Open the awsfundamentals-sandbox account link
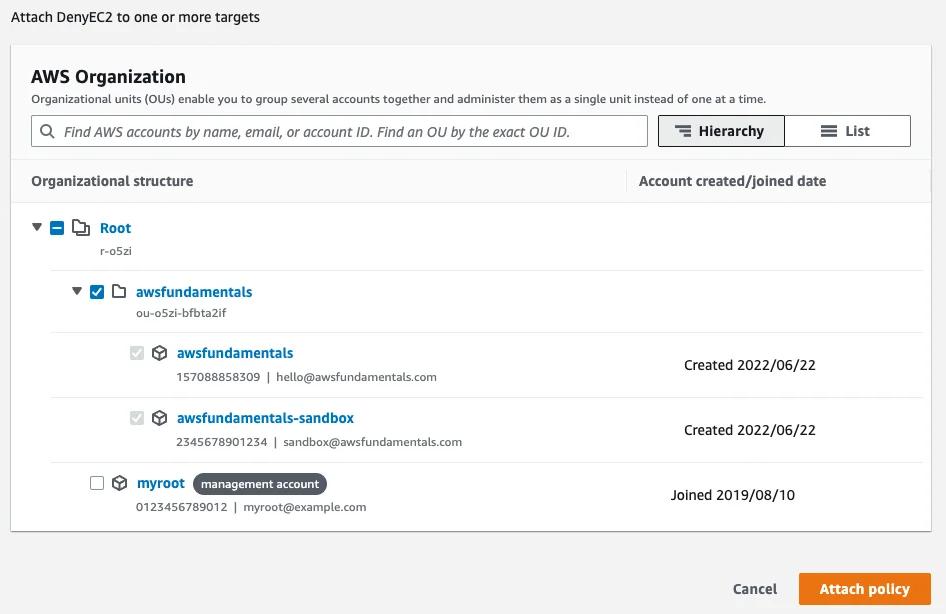This screenshot has width=946, height=614. [x=265, y=418]
